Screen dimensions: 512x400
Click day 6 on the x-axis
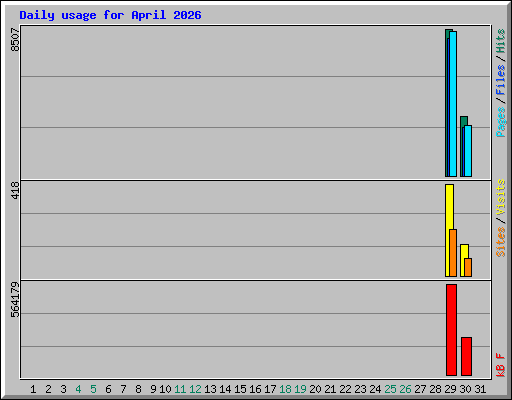click(x=108, y=389)
